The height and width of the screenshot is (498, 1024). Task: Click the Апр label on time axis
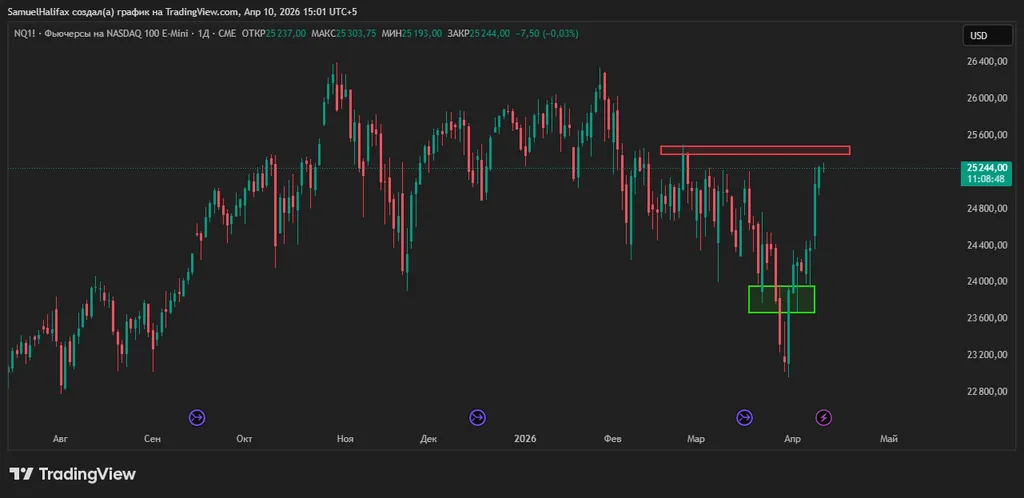[x=792, y=438]
